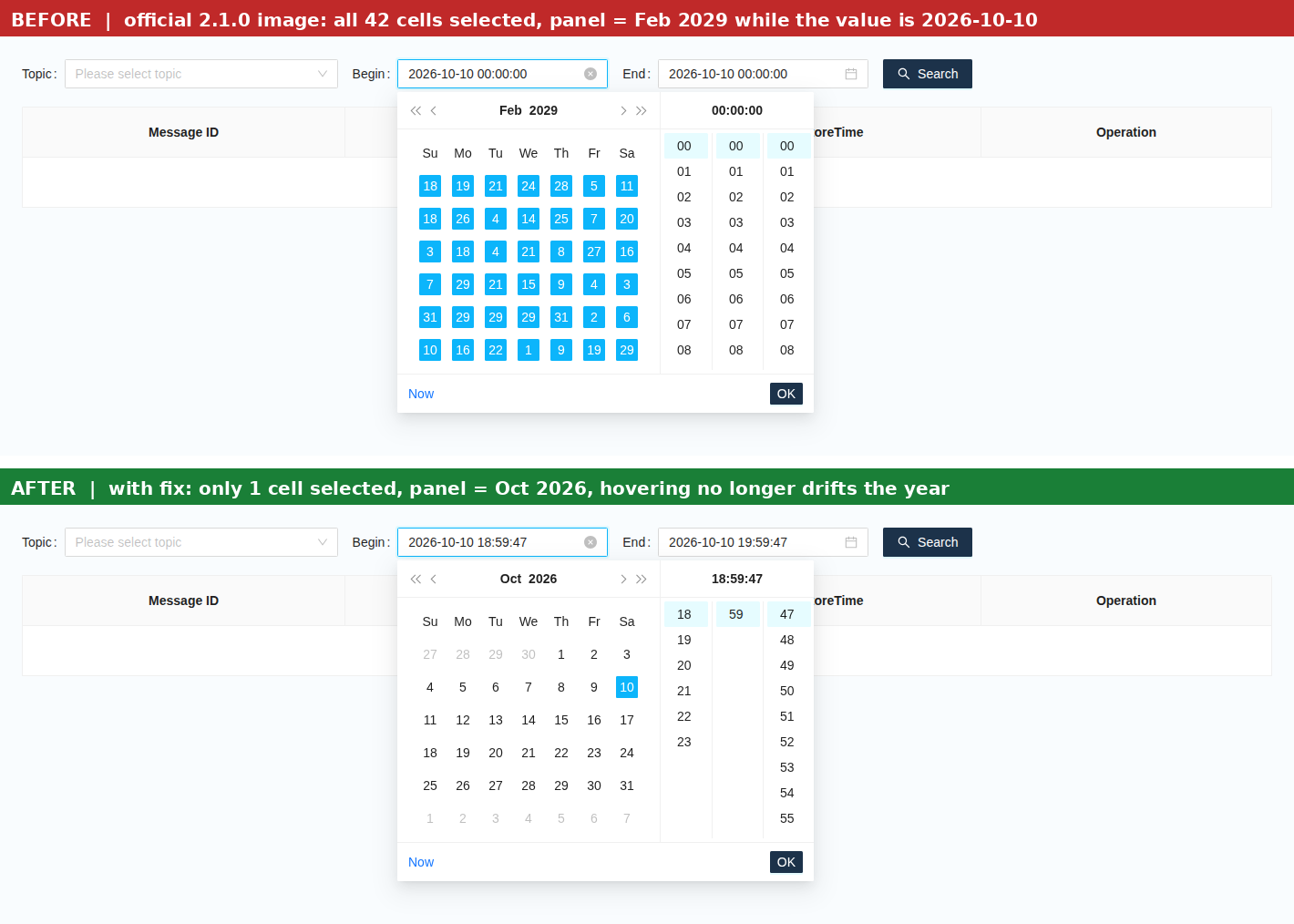Confirm with OK in Oct 2026 picker
The width and height of the screenshot is (1294, 924).
coord(786,862)
